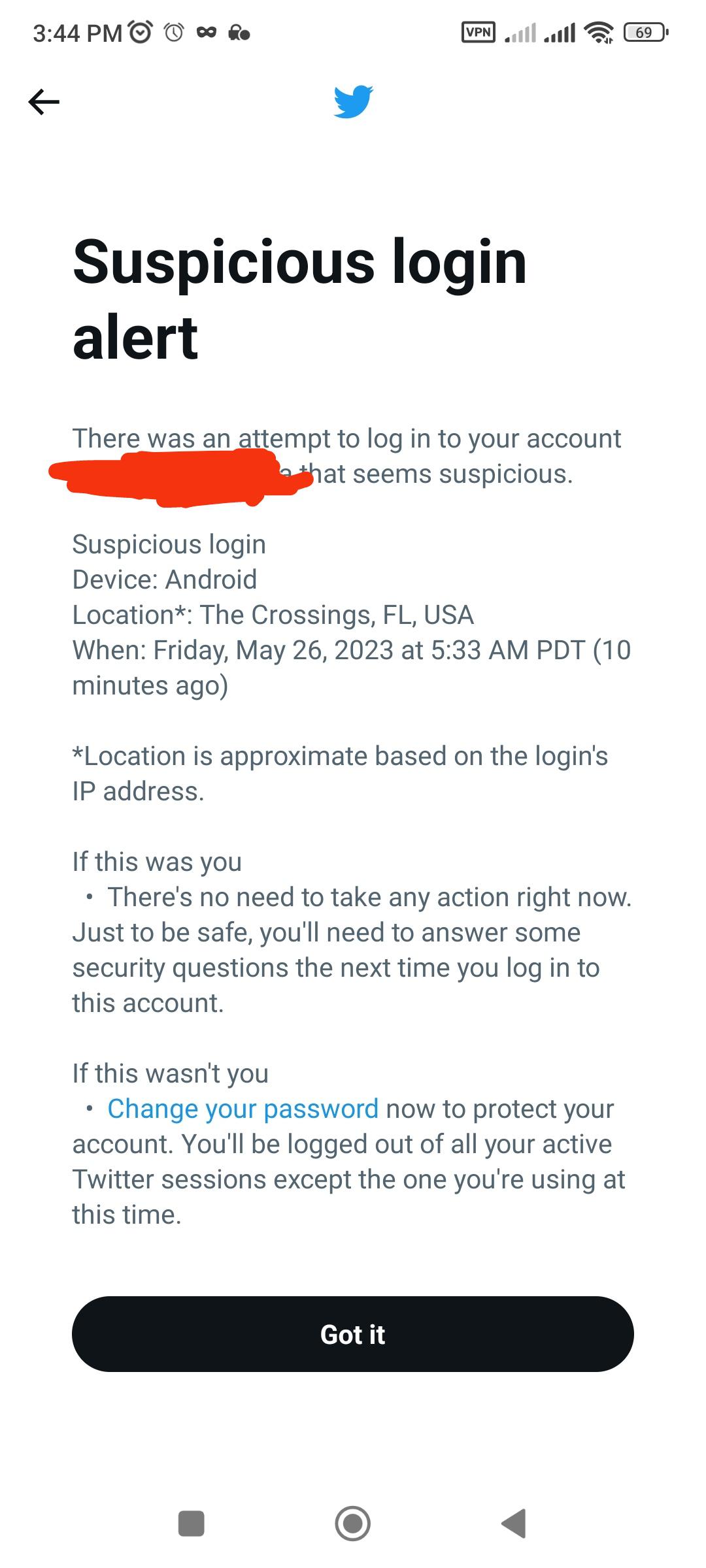
Task: Tap the VPN status bar indicator
Action: click(478, 32)
